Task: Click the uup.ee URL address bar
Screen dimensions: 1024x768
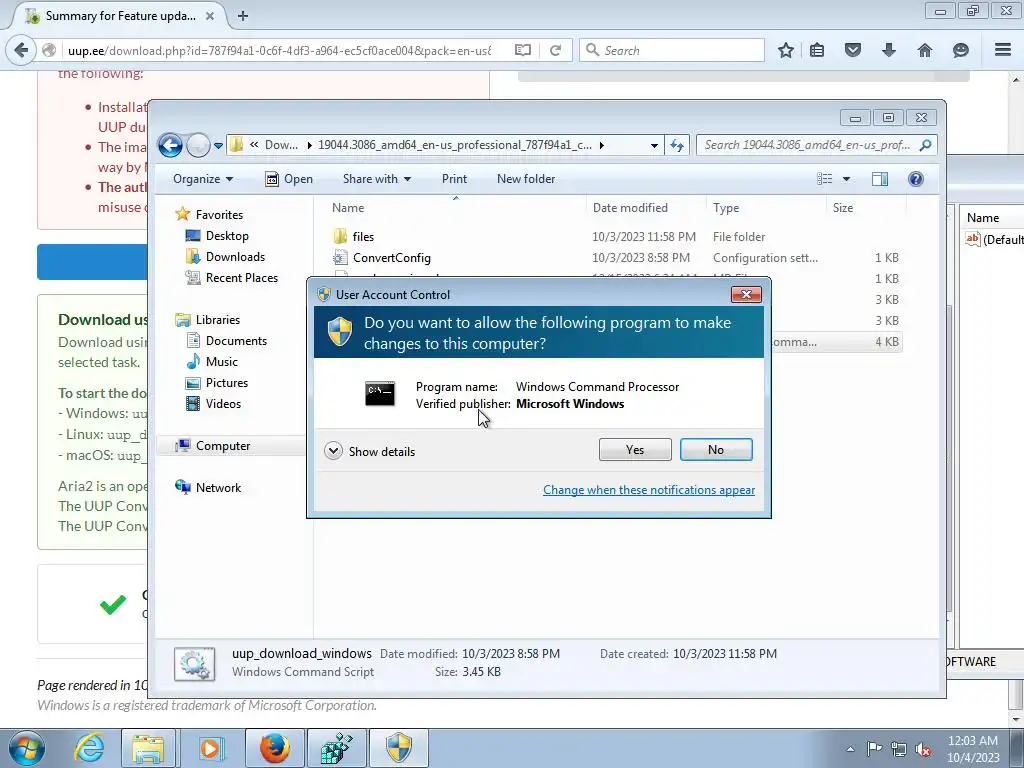Action: point(281,50)
